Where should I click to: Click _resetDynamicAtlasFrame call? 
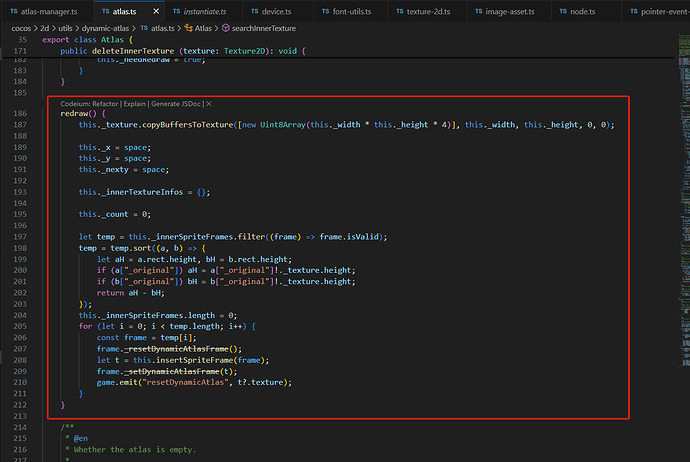click(x=176, y=348)
